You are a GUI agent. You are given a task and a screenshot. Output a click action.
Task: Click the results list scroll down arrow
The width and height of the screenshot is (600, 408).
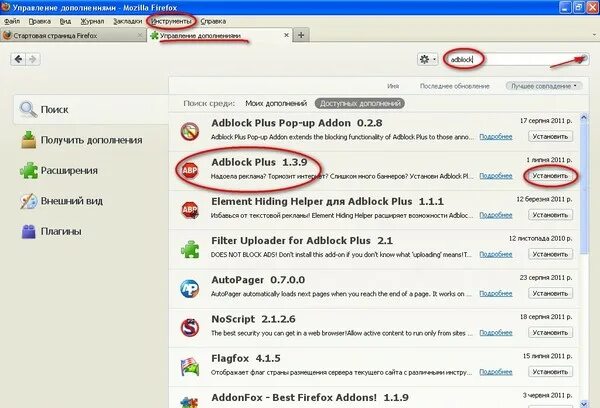(x=584, y=403)
